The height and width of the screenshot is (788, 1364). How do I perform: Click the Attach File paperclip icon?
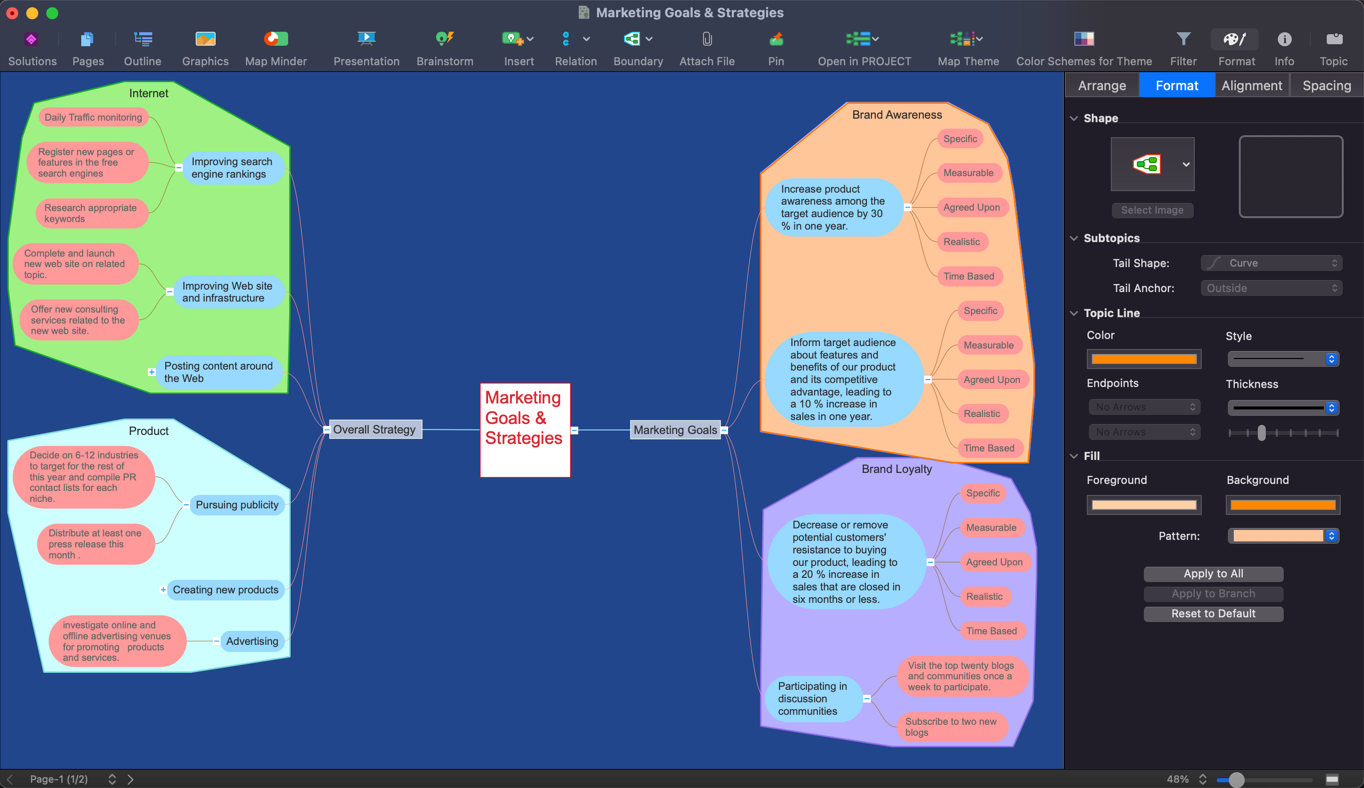[707, 39]
